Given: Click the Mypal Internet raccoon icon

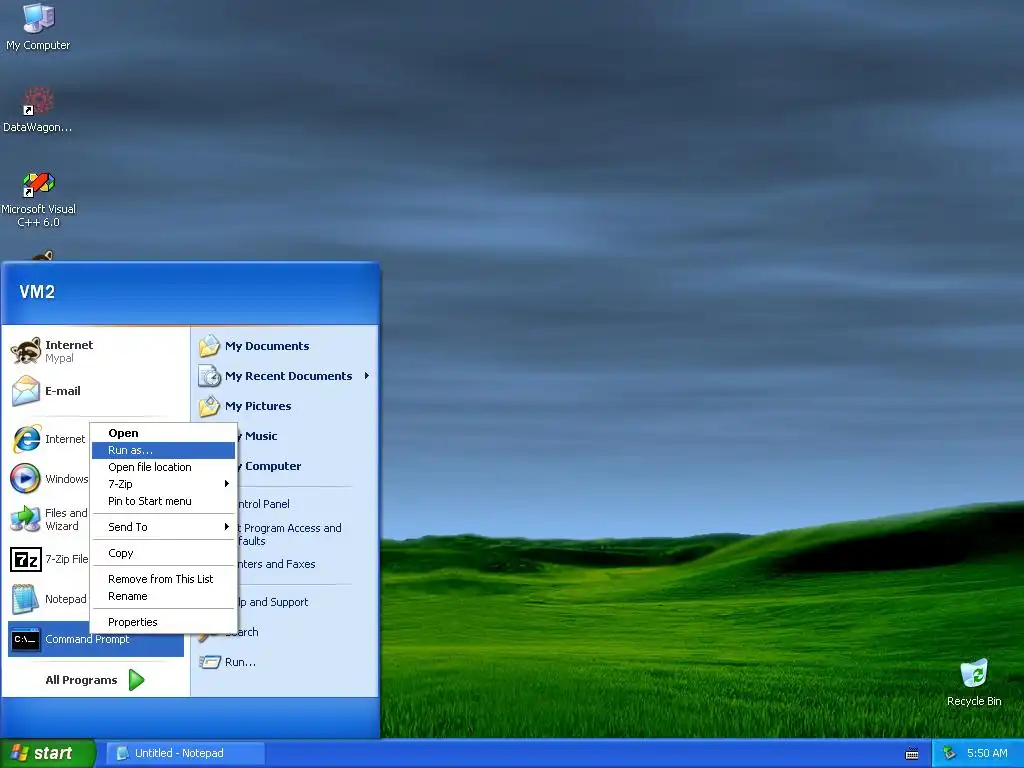Looking at the screenshot, I should (x=26, y=351).
